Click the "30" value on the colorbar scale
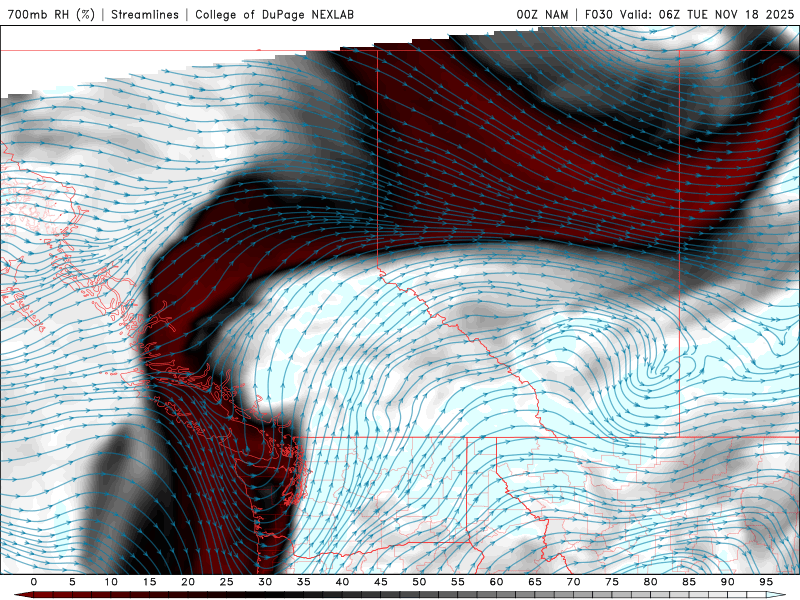 265,582
